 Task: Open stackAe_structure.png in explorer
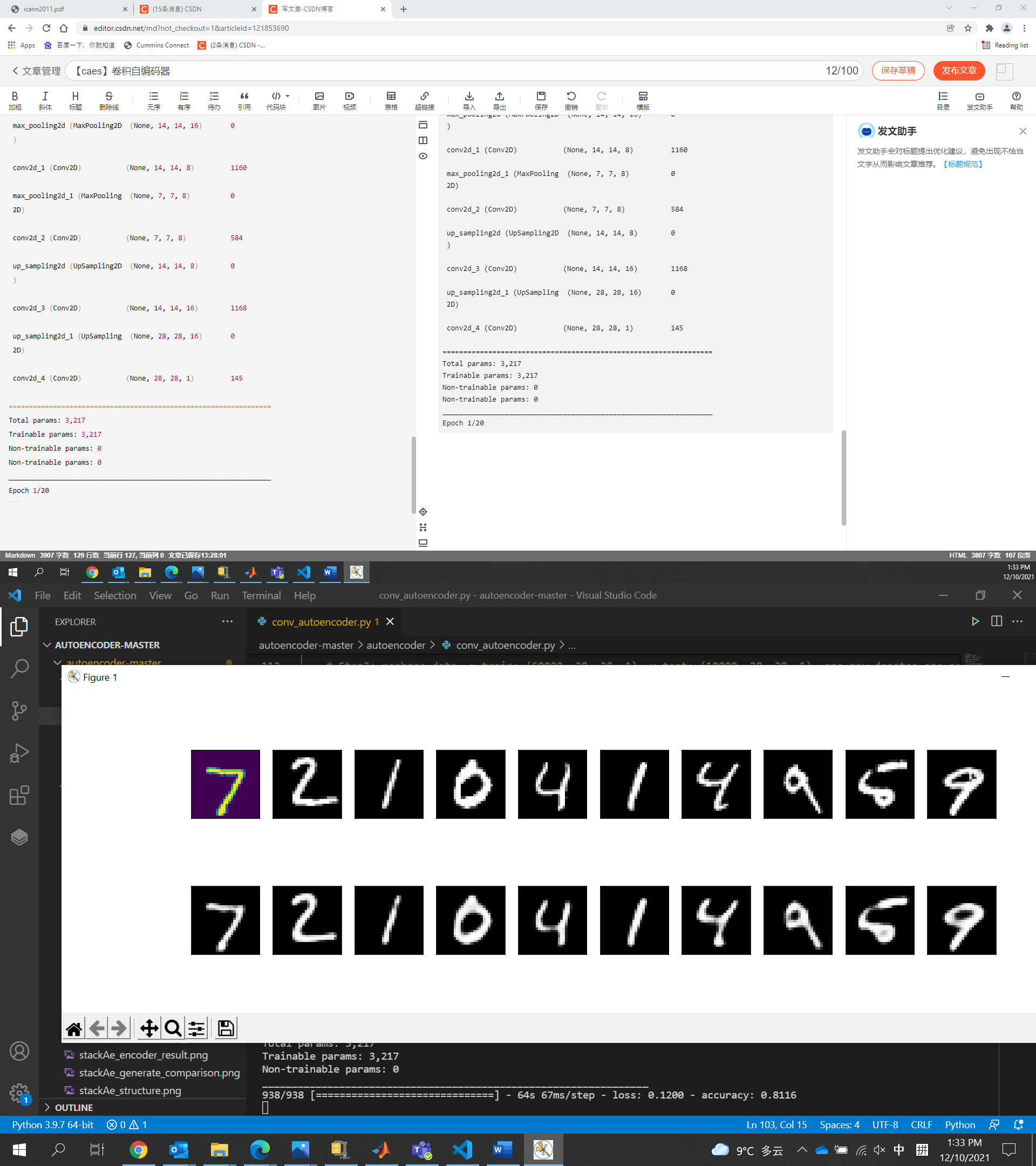coord(129,1090)
